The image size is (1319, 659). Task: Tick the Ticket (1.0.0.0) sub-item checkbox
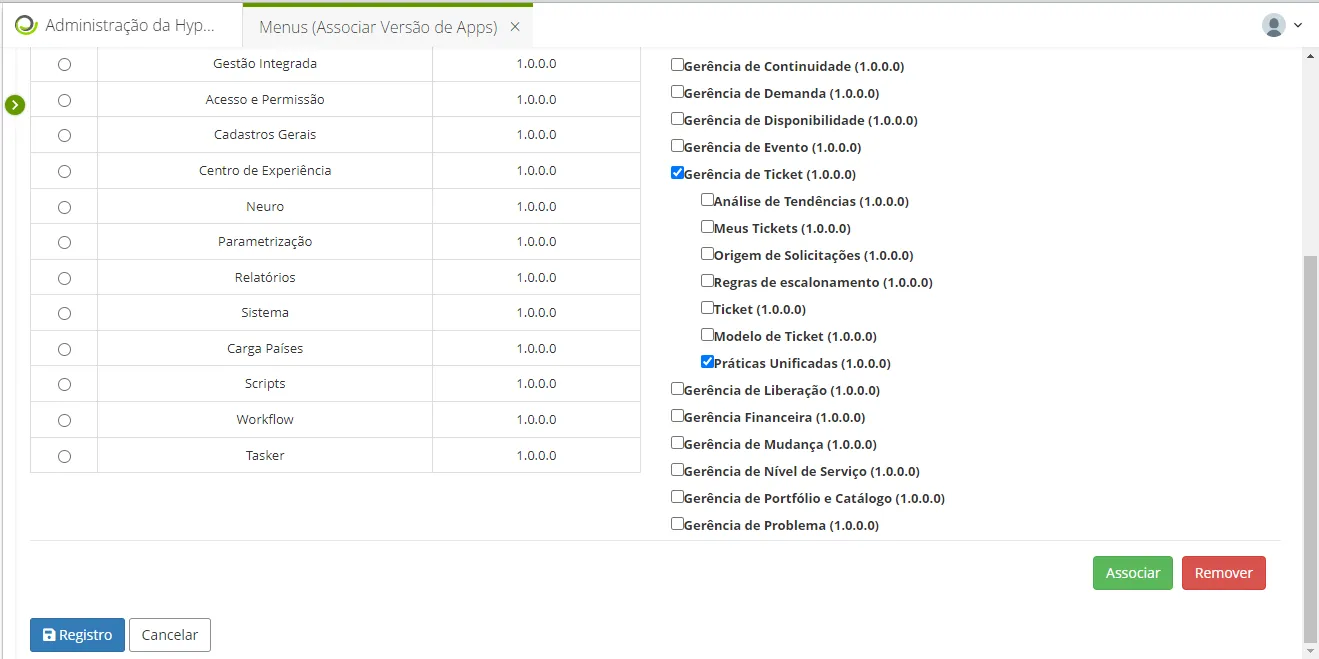[x=707, y=308]
